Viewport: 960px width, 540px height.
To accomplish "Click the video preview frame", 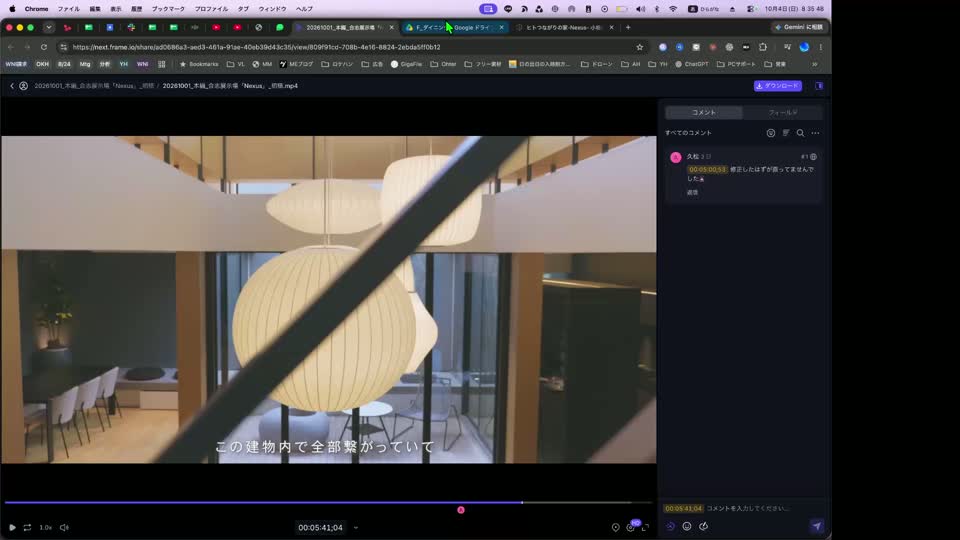I will (x=329, y=299).
